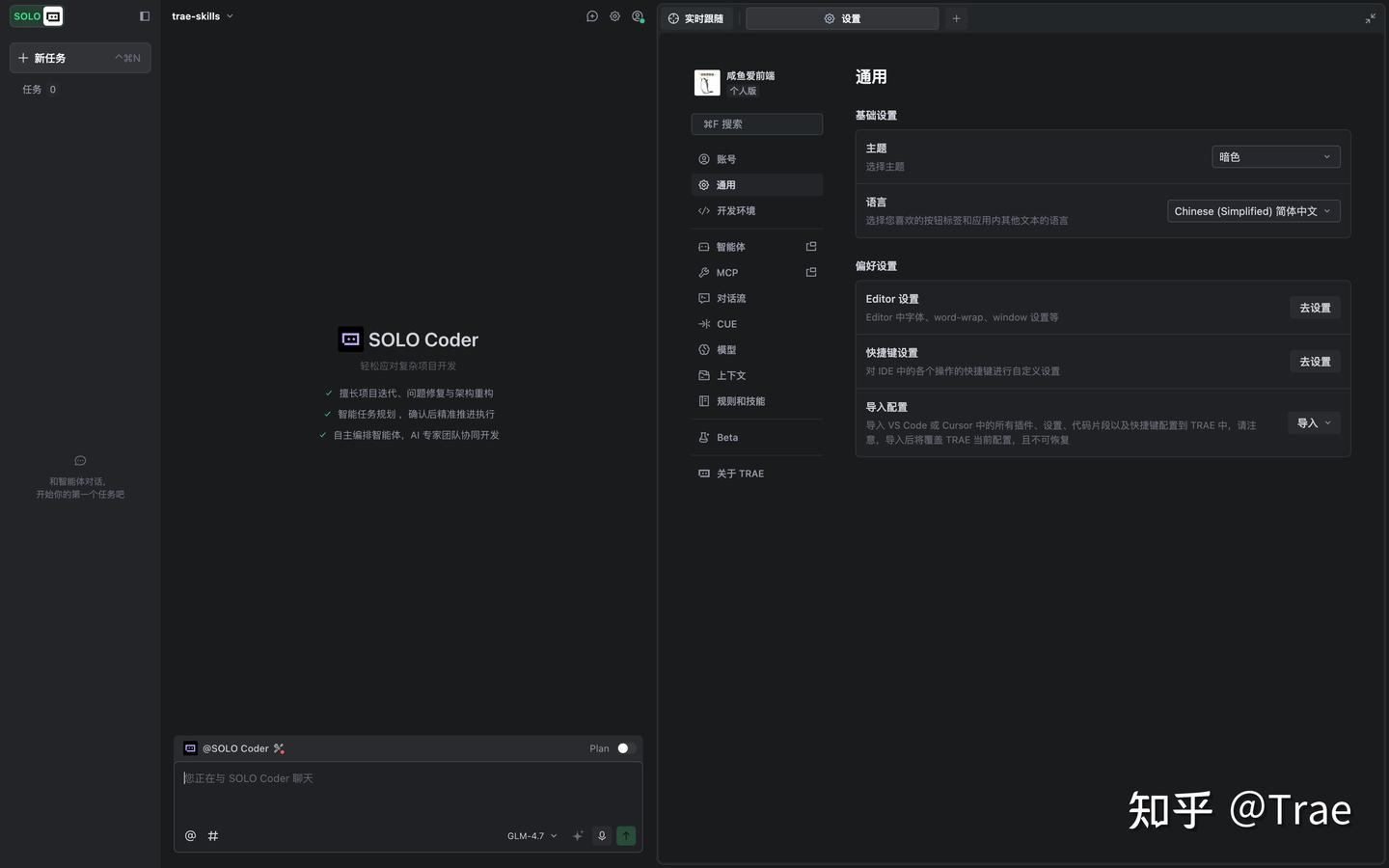
Task: Open external link icon beside MCP
Action: click(x=811, y=273)
